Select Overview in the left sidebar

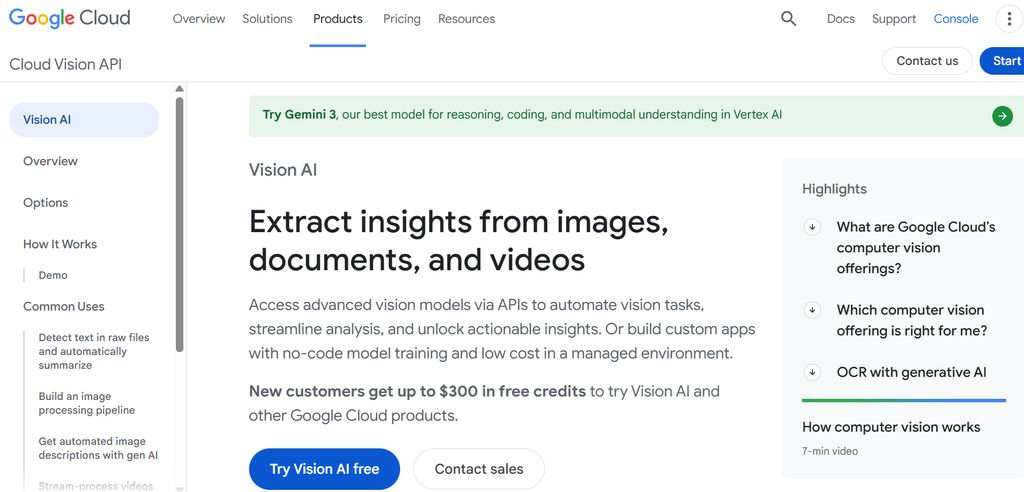(50, 161)
